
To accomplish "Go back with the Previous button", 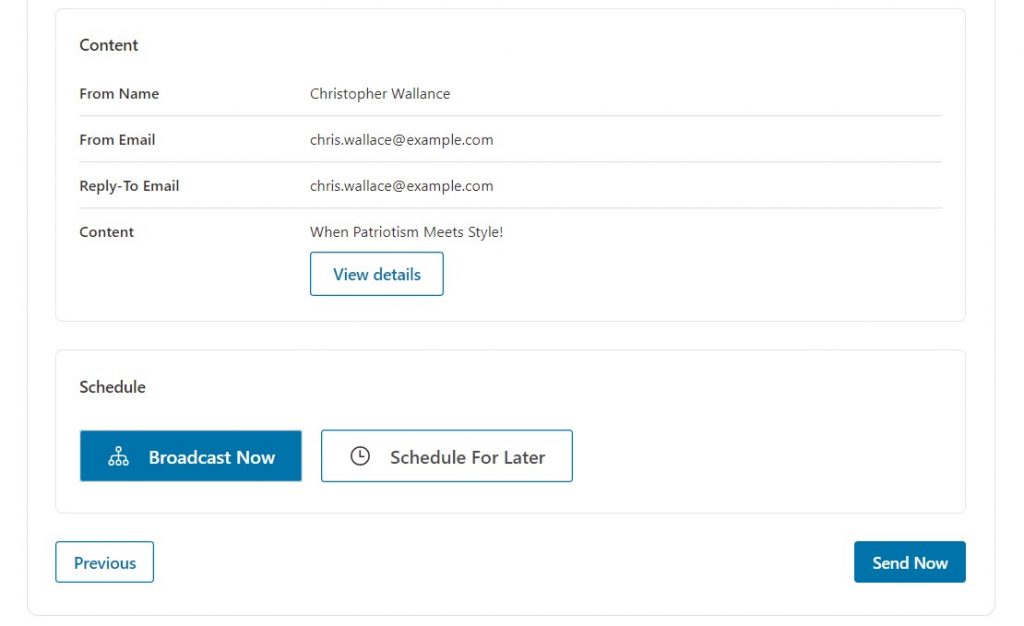I will tap(104, 562).
